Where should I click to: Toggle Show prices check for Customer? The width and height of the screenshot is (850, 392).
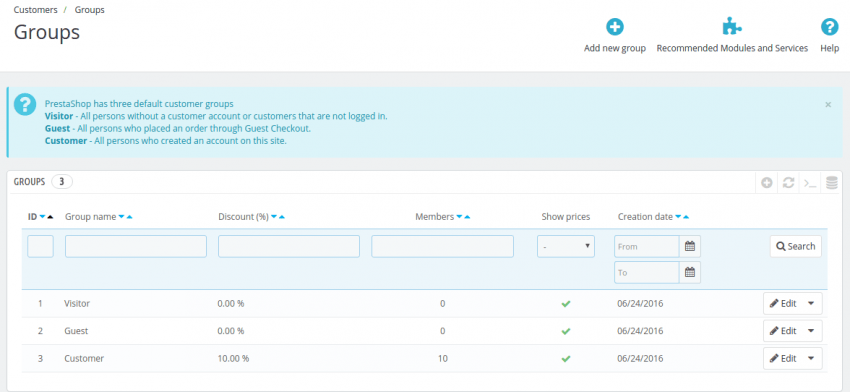click(566, 358)
